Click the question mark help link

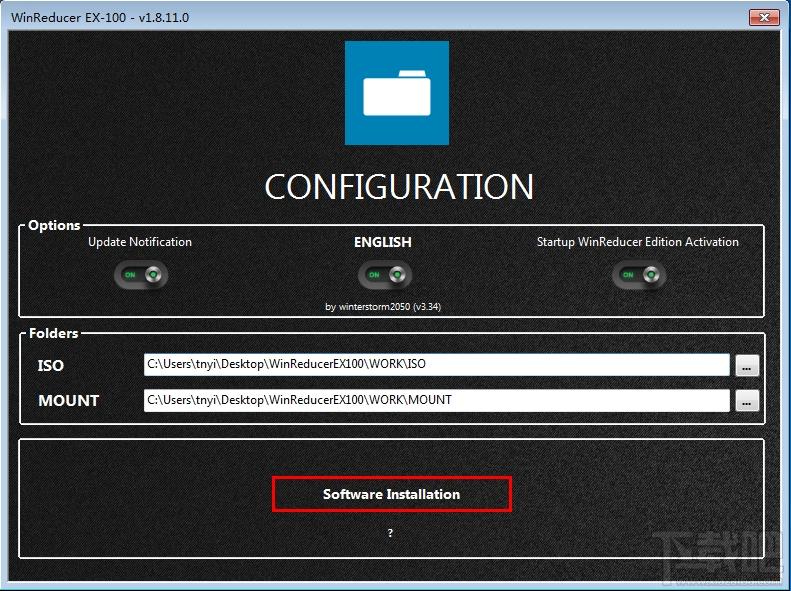390,533
